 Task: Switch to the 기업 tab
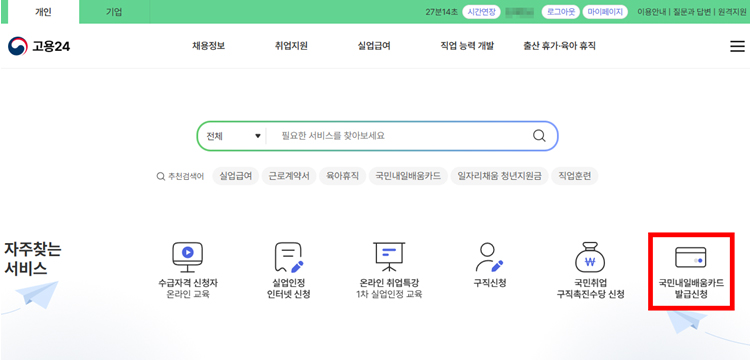[x=114, y=12]
